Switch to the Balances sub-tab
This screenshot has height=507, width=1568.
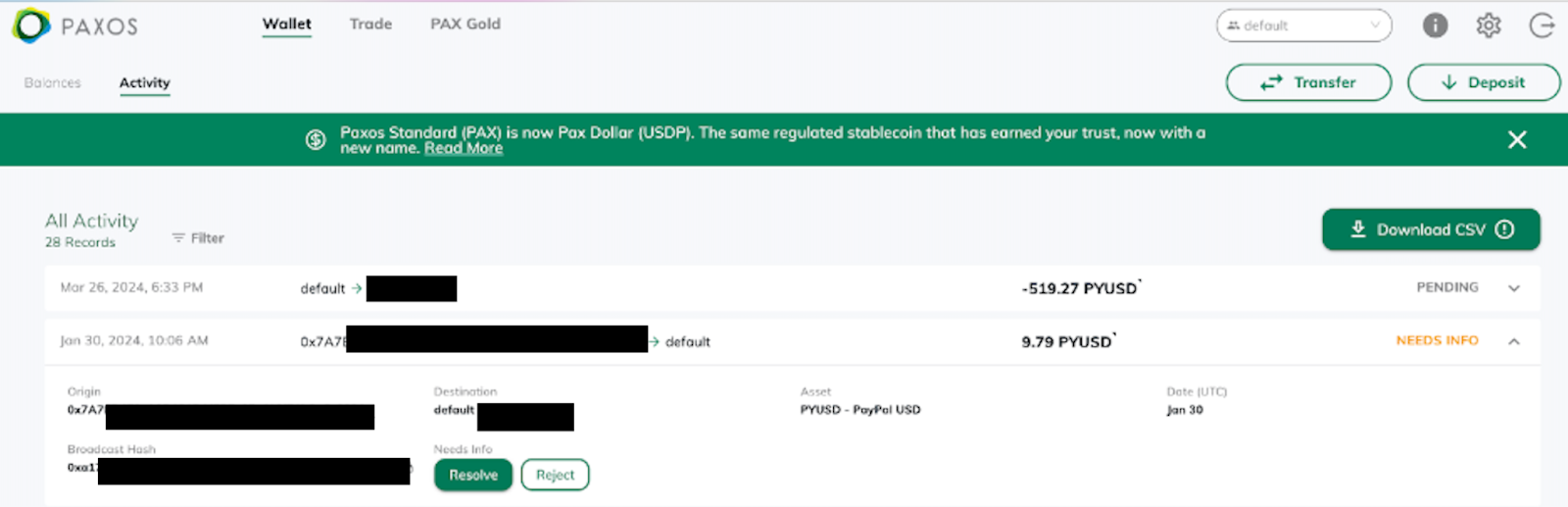click(53, 83)
